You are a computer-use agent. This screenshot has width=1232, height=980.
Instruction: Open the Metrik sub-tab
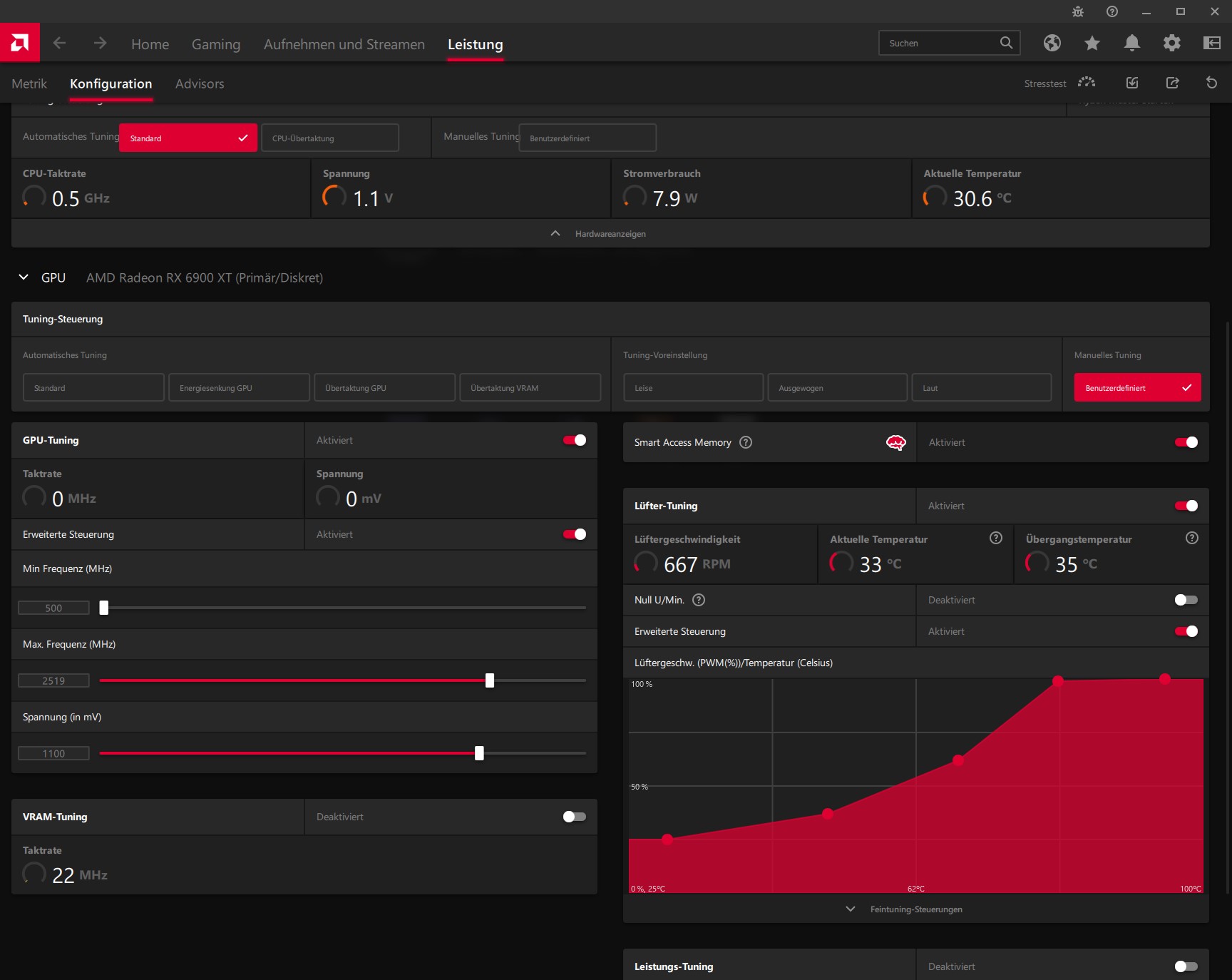coord(29,83)
